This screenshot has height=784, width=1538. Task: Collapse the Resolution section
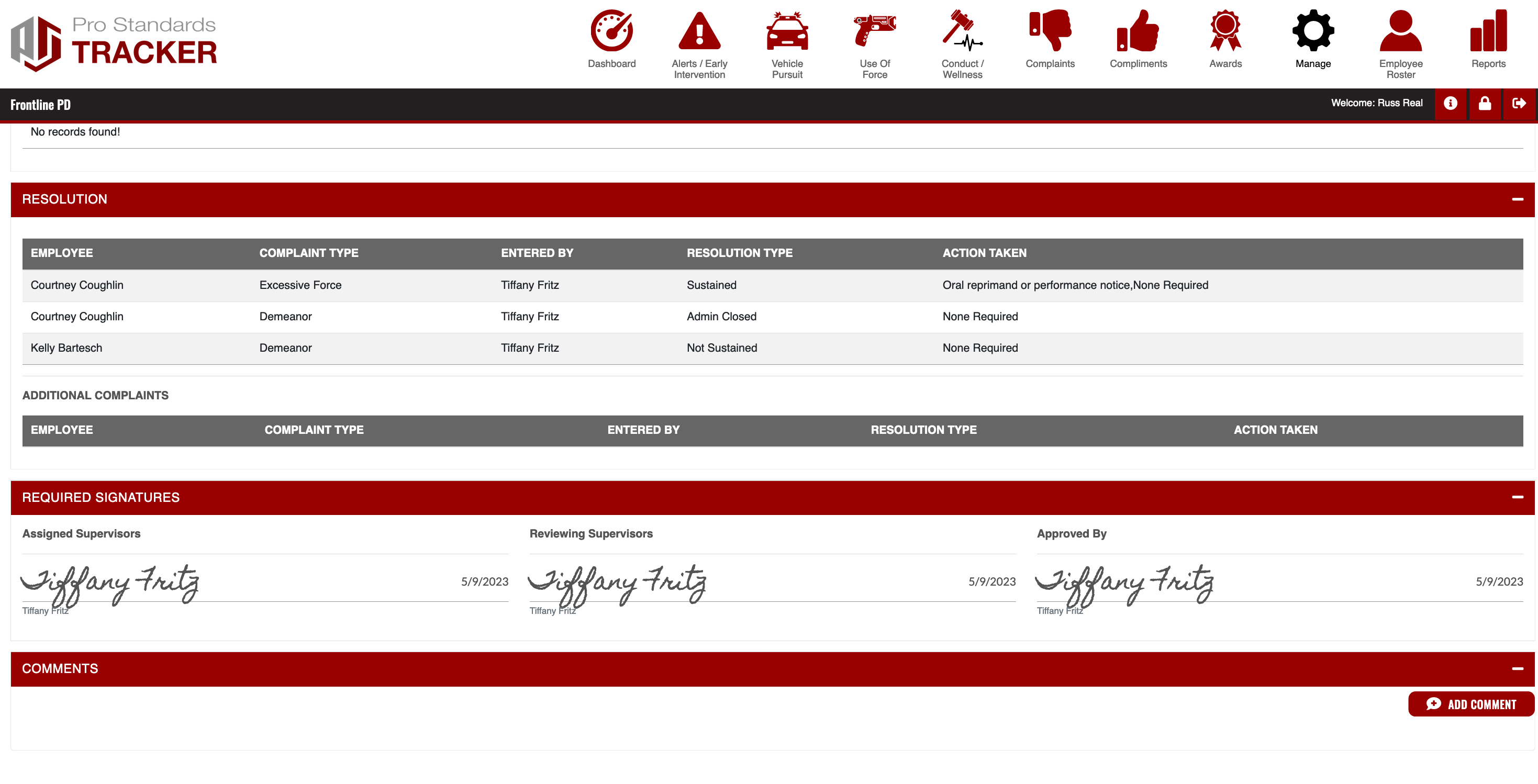(1517, 199)
